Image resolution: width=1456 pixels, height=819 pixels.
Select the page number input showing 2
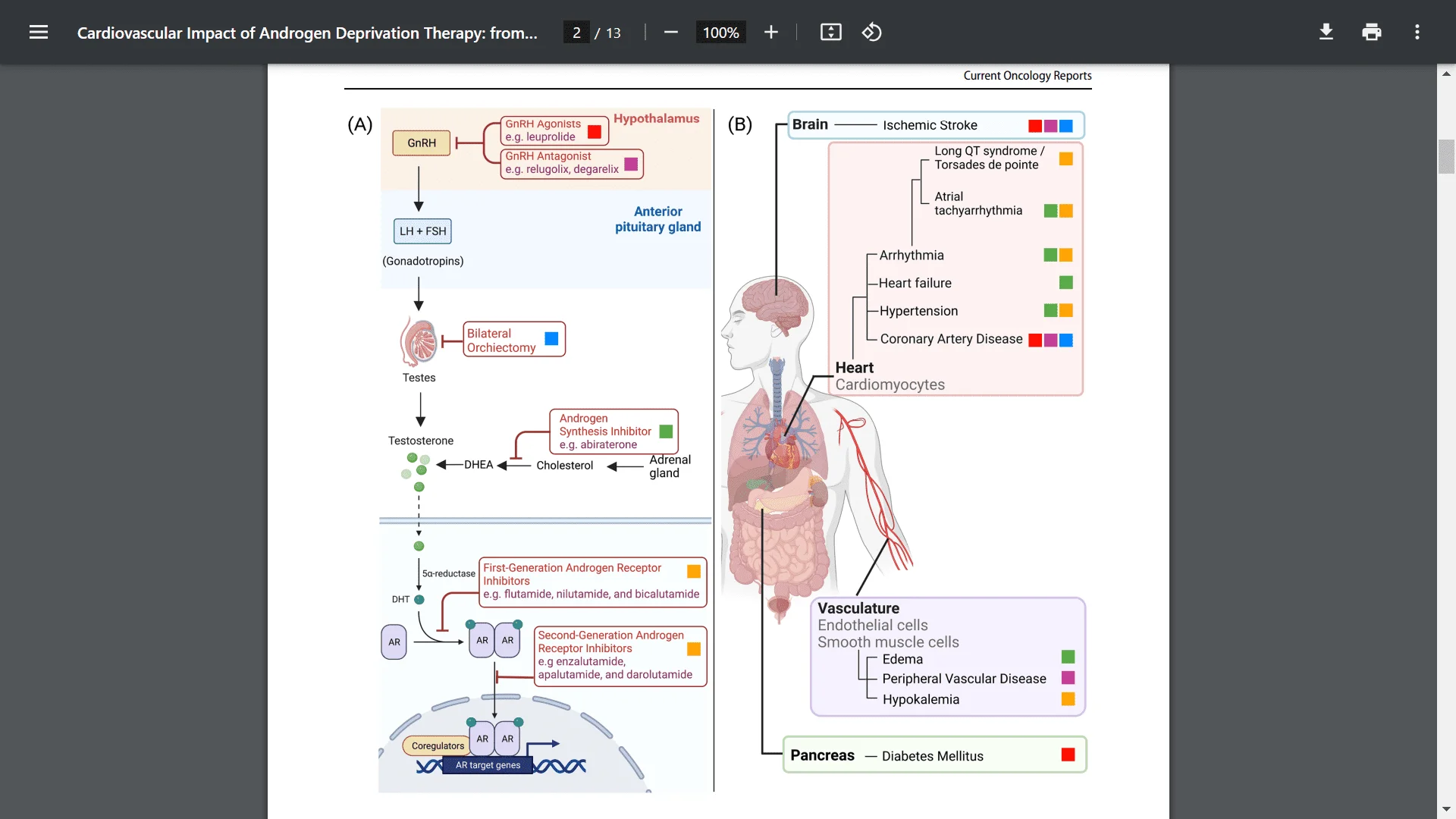577,33
